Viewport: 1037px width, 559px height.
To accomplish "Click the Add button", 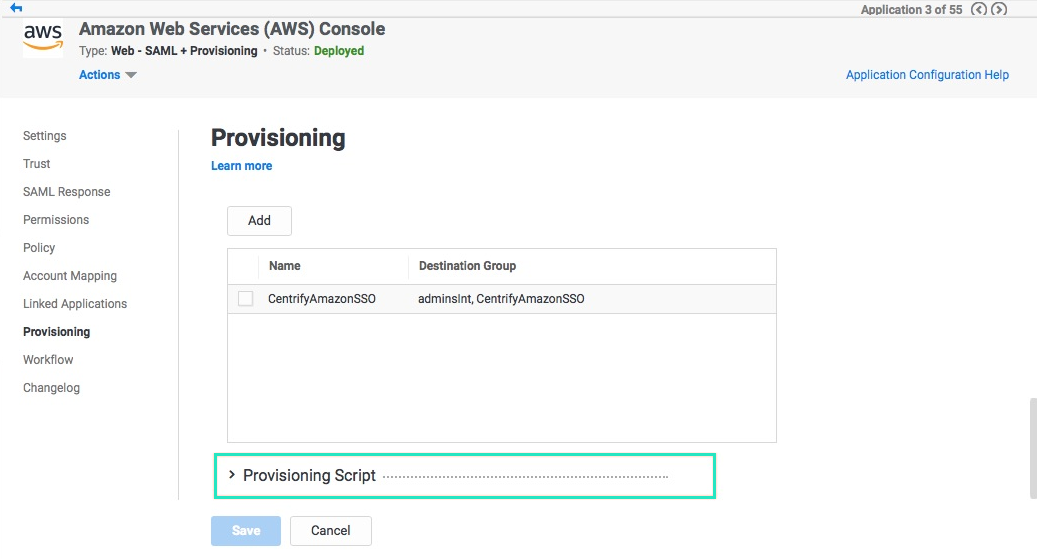I will [259, 221].
